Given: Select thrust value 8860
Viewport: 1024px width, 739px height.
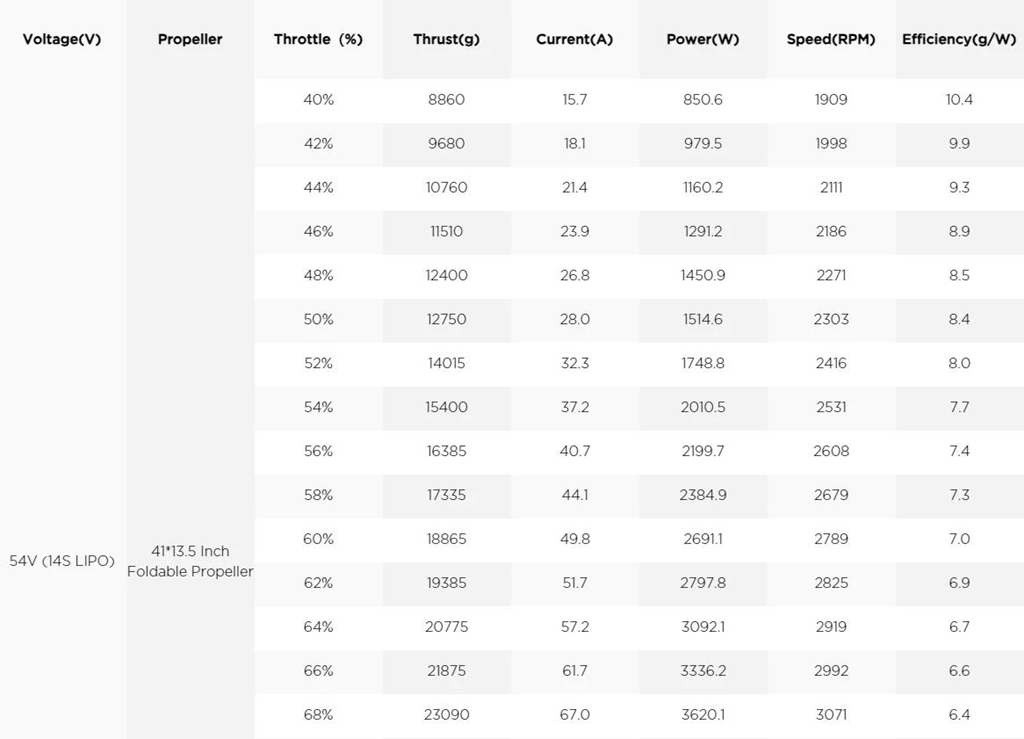Looking at the screenshot, I should point(447,100).
